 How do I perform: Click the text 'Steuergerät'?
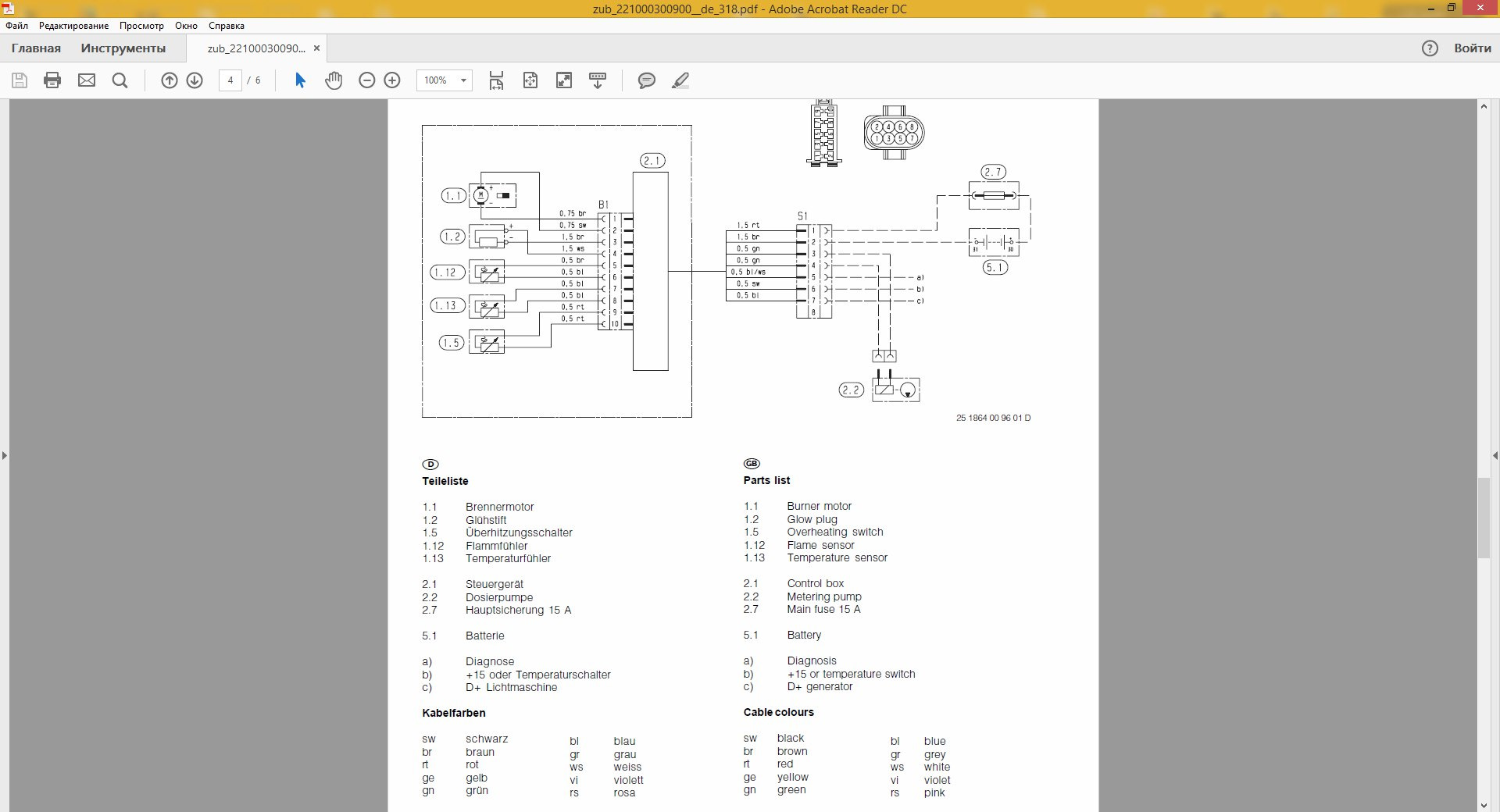pos(495,584)
